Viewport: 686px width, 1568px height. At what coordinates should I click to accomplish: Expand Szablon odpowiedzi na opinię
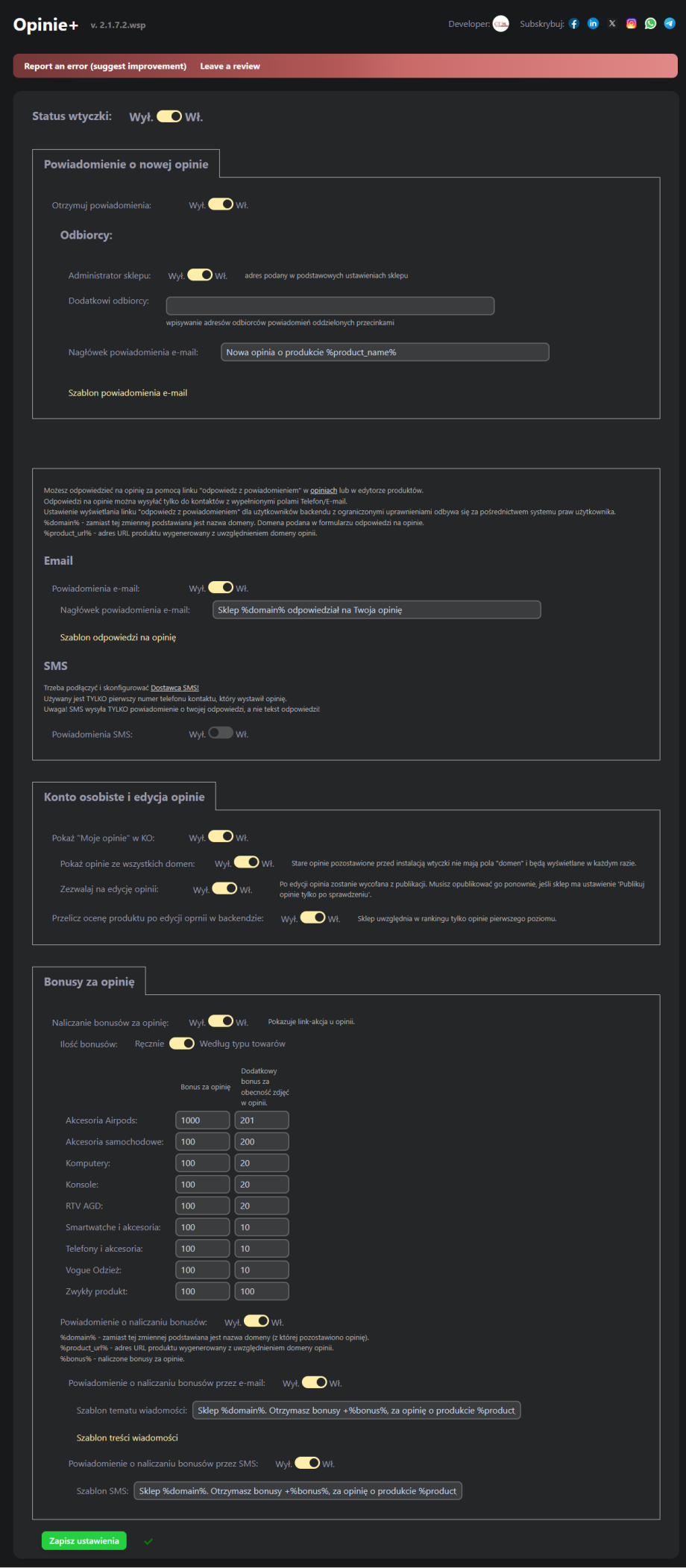point(118,638)
